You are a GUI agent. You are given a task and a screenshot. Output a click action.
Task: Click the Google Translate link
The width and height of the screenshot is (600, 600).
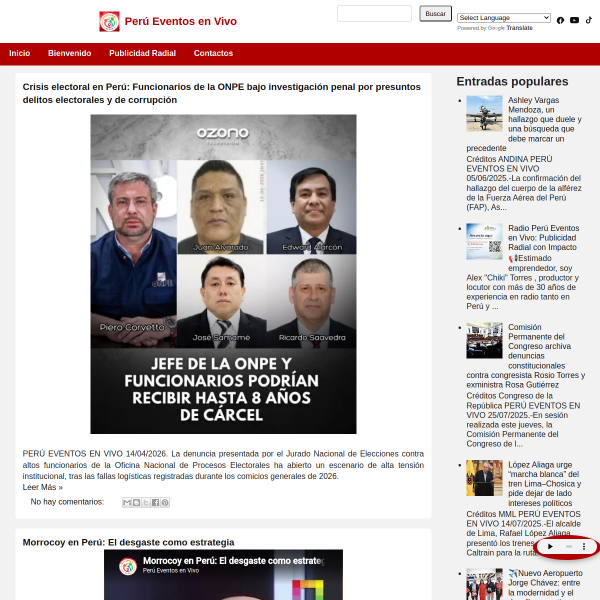pos(510,28)
